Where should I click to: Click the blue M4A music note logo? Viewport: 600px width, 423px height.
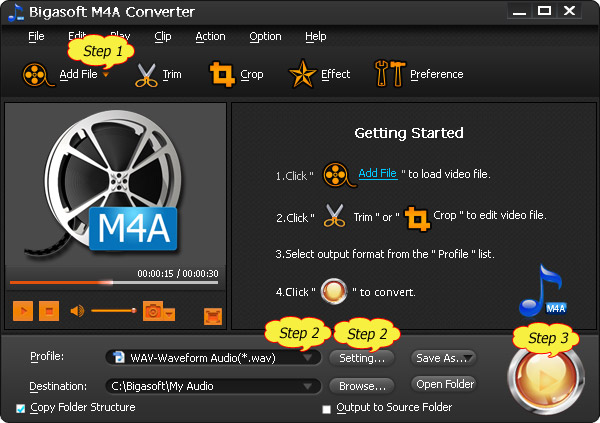(x=542, y=291)
